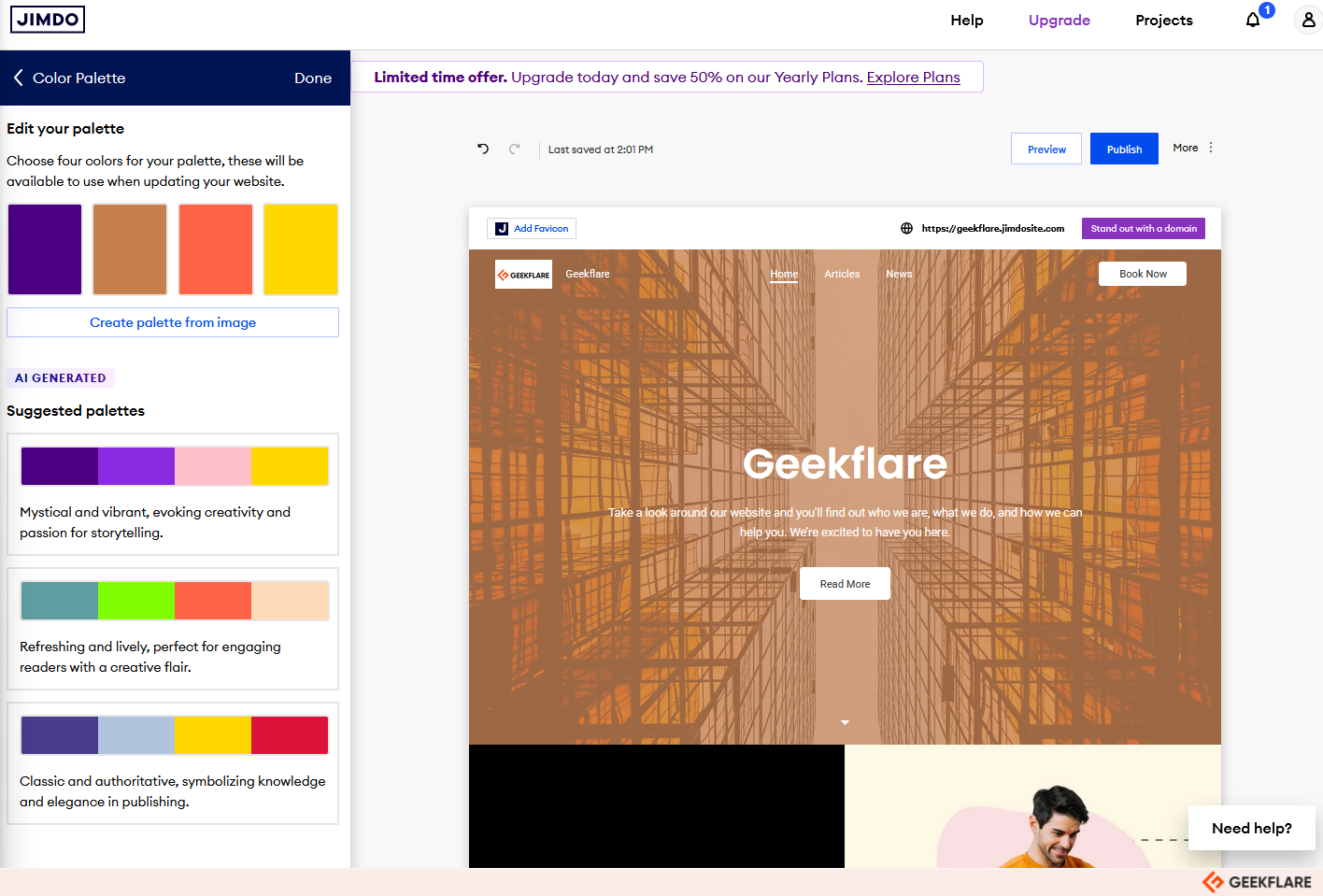Image resolution: width=1323 pixels, height=896 pixels.
Task: Click the Geekflare site name text
Action: click(588, 274)
